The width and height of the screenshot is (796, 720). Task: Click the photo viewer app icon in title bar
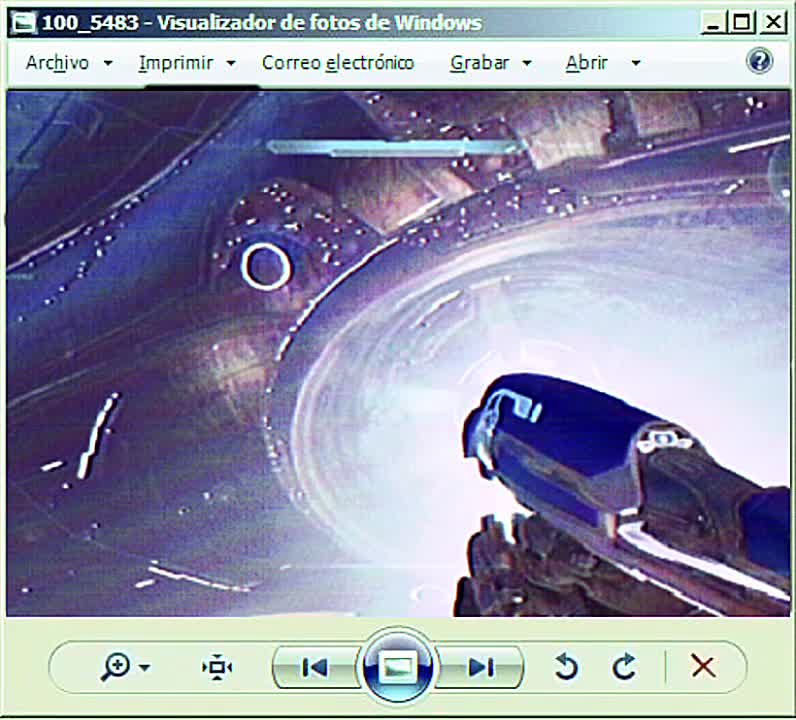click(x=24, y=22)
